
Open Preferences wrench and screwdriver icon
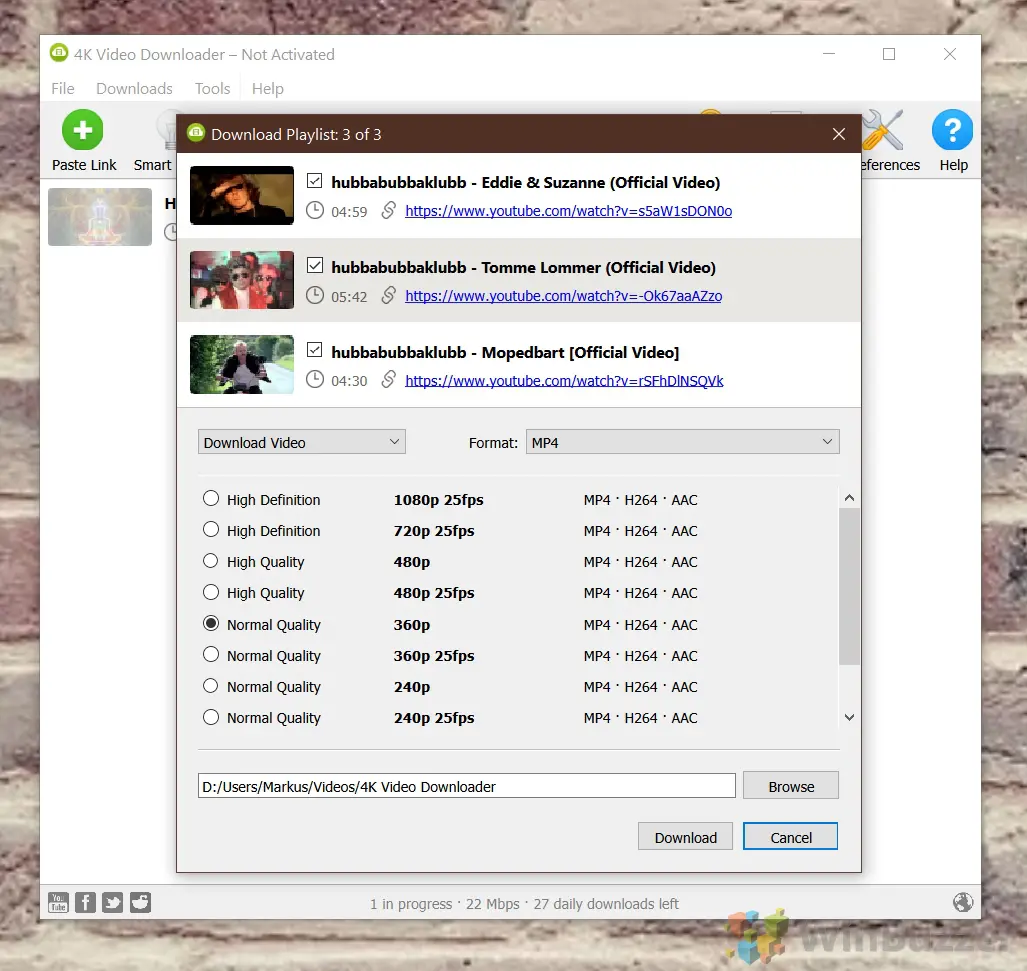[x=884, y=131]
